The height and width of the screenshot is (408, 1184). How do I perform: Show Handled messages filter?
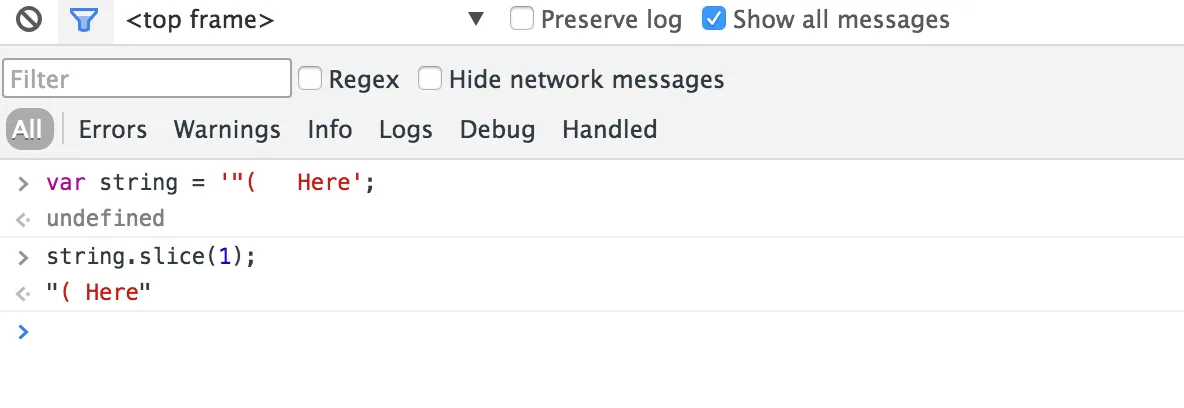[x=609, y=129]
